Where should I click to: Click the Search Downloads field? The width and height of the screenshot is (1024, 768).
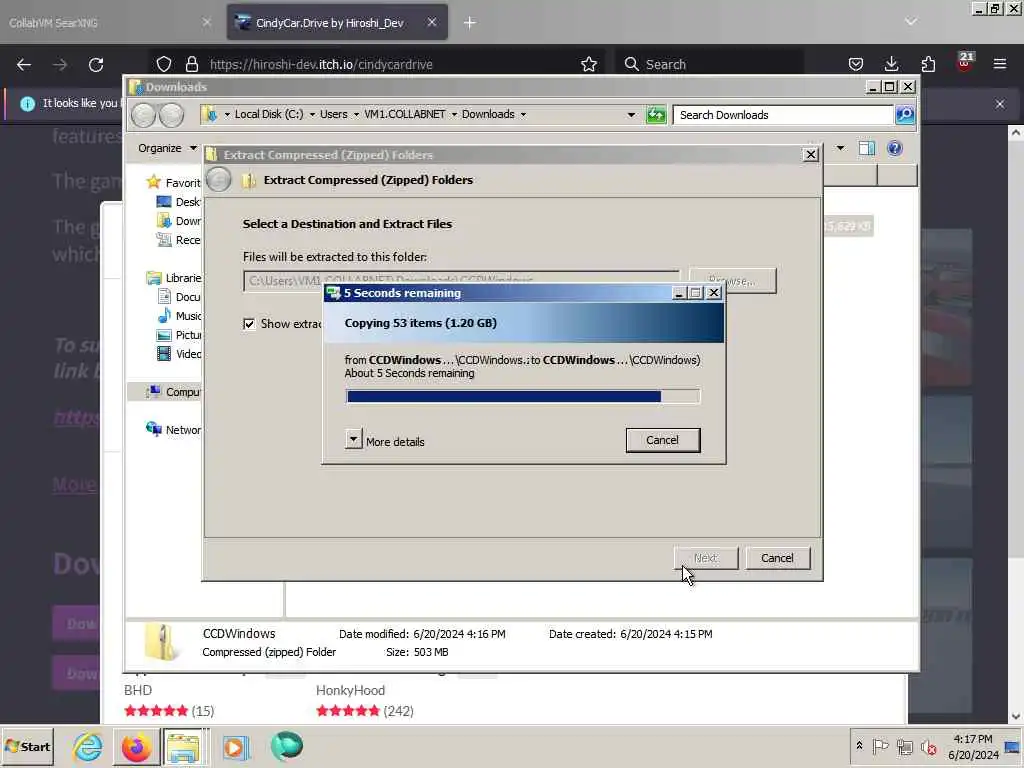(x=783, y=115)
